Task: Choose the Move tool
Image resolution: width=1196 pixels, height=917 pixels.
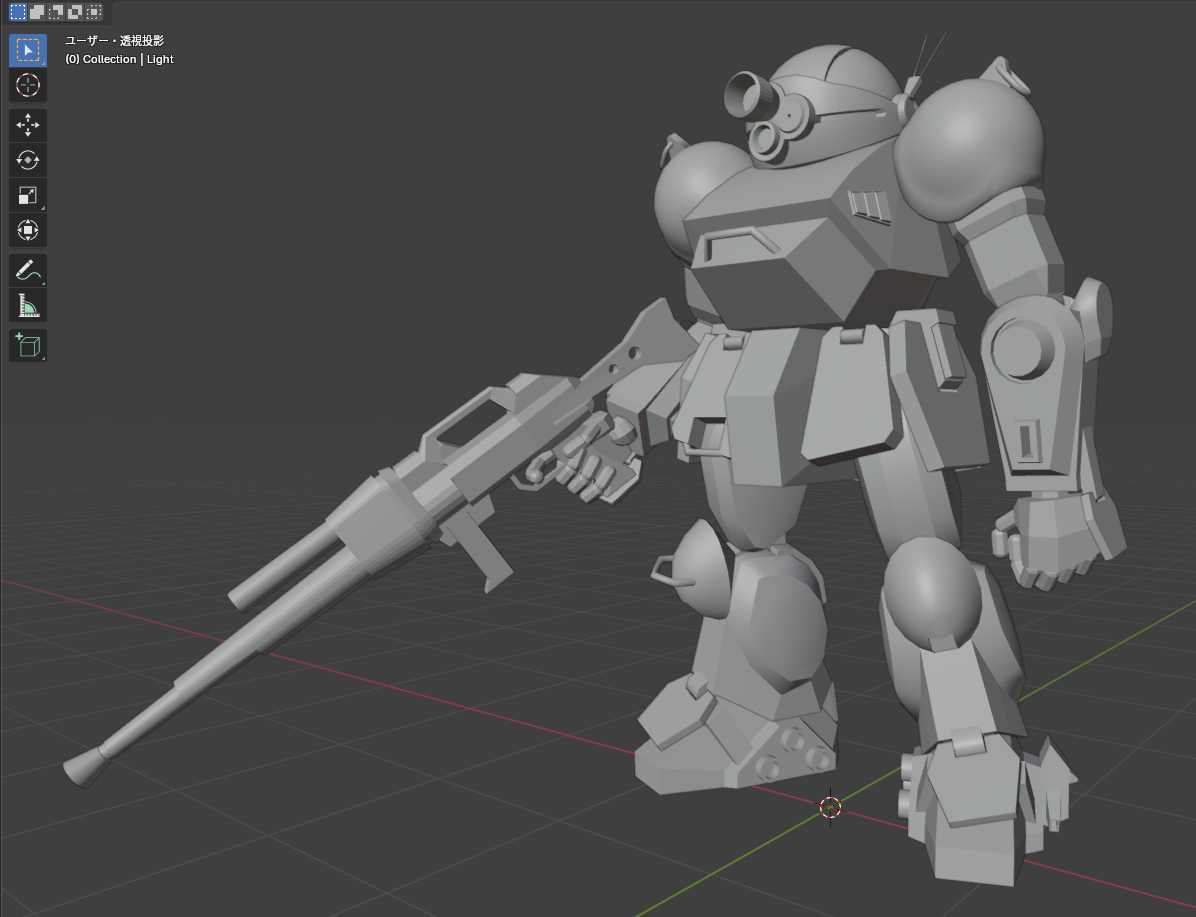Action: coord(27,125)
